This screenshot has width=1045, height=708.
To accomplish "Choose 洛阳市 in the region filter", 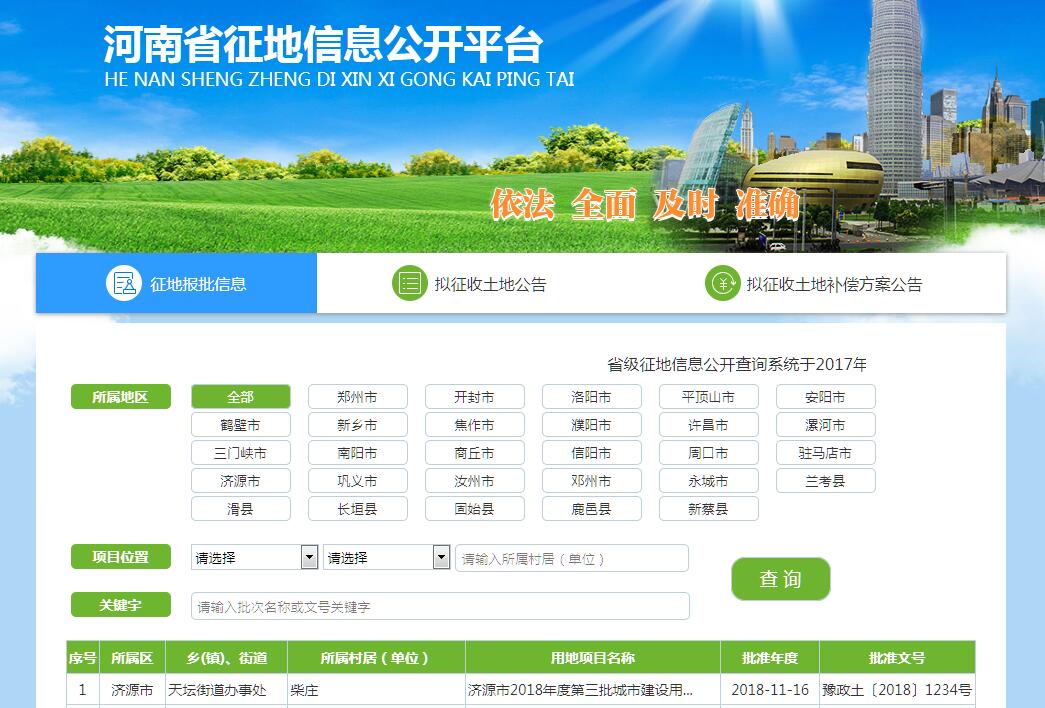I will [591, 397].
